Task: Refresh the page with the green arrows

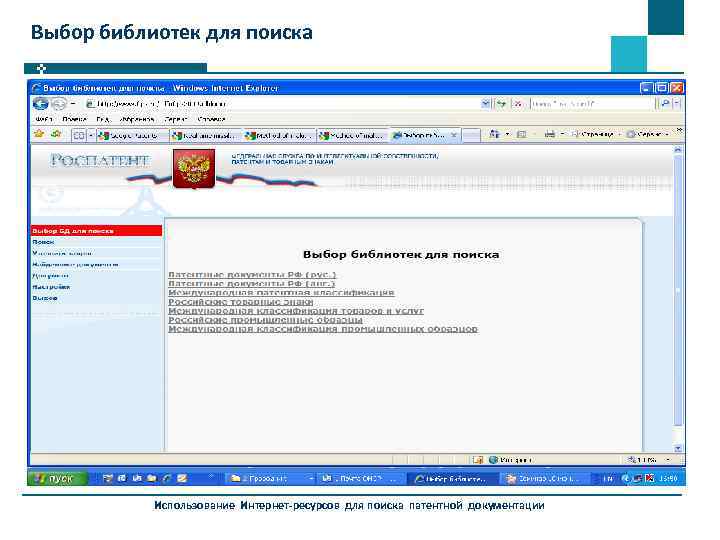Action: pos(501,104)
